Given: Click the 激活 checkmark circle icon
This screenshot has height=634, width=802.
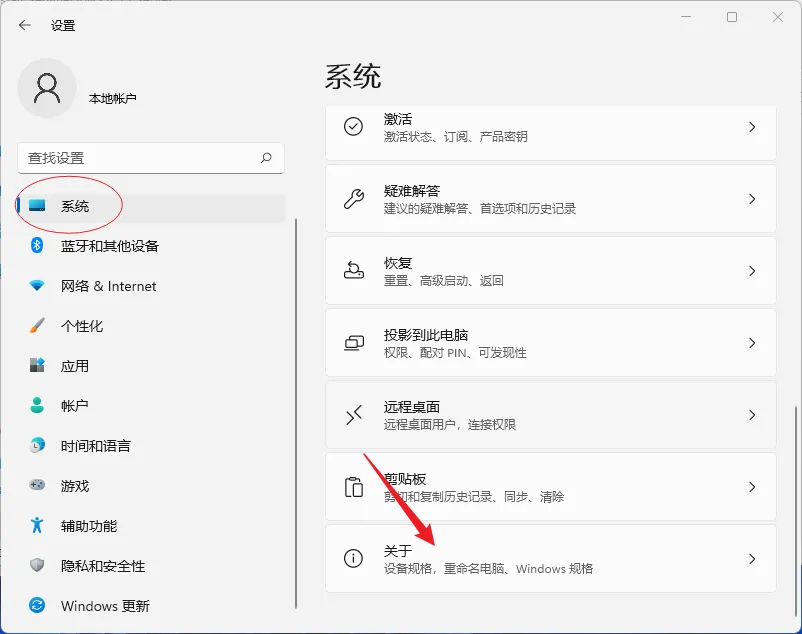Looking at the screenshot, I should point(353,126).
